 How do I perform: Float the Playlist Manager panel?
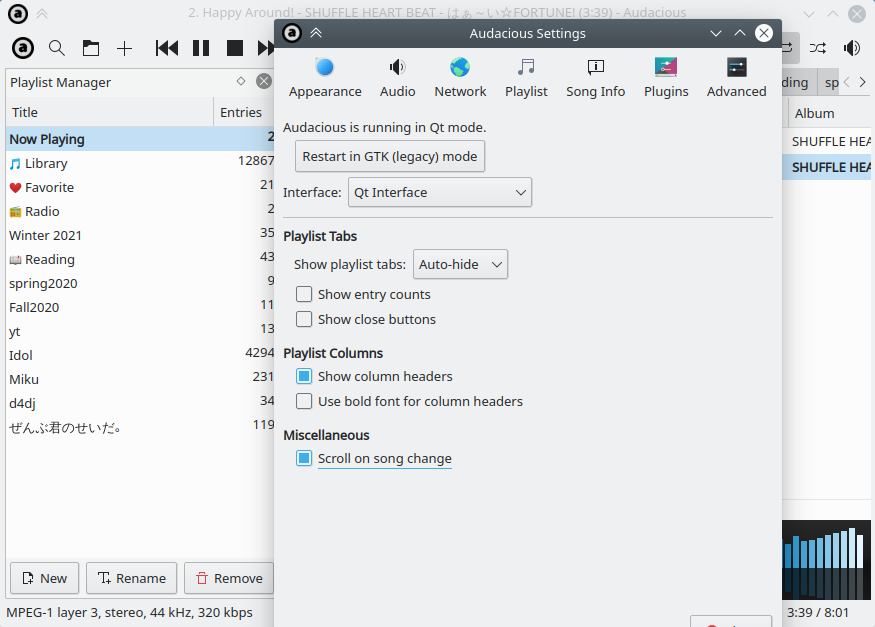point(241,81)
